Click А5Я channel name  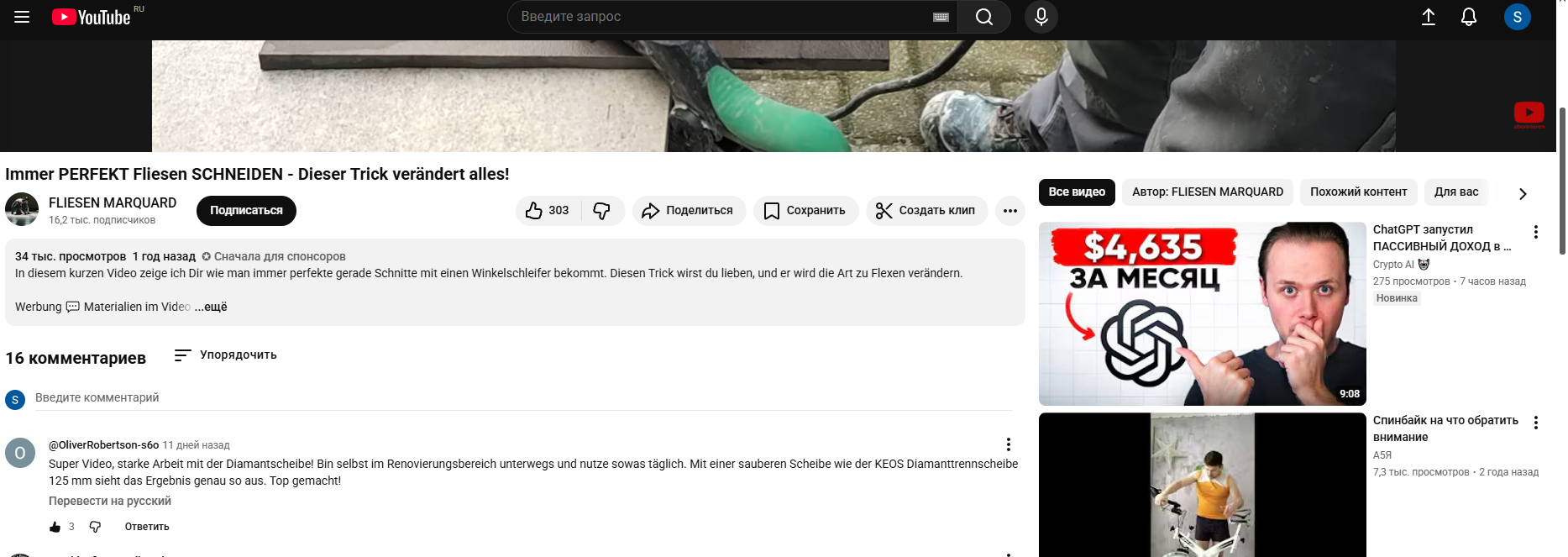(x=1382, y=455)
